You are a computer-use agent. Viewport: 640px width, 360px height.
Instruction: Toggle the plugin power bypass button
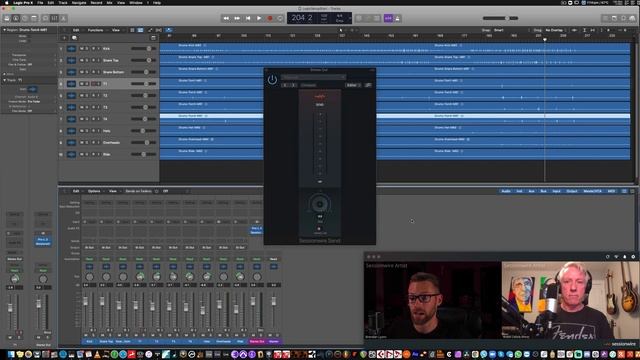coord(272,80)
